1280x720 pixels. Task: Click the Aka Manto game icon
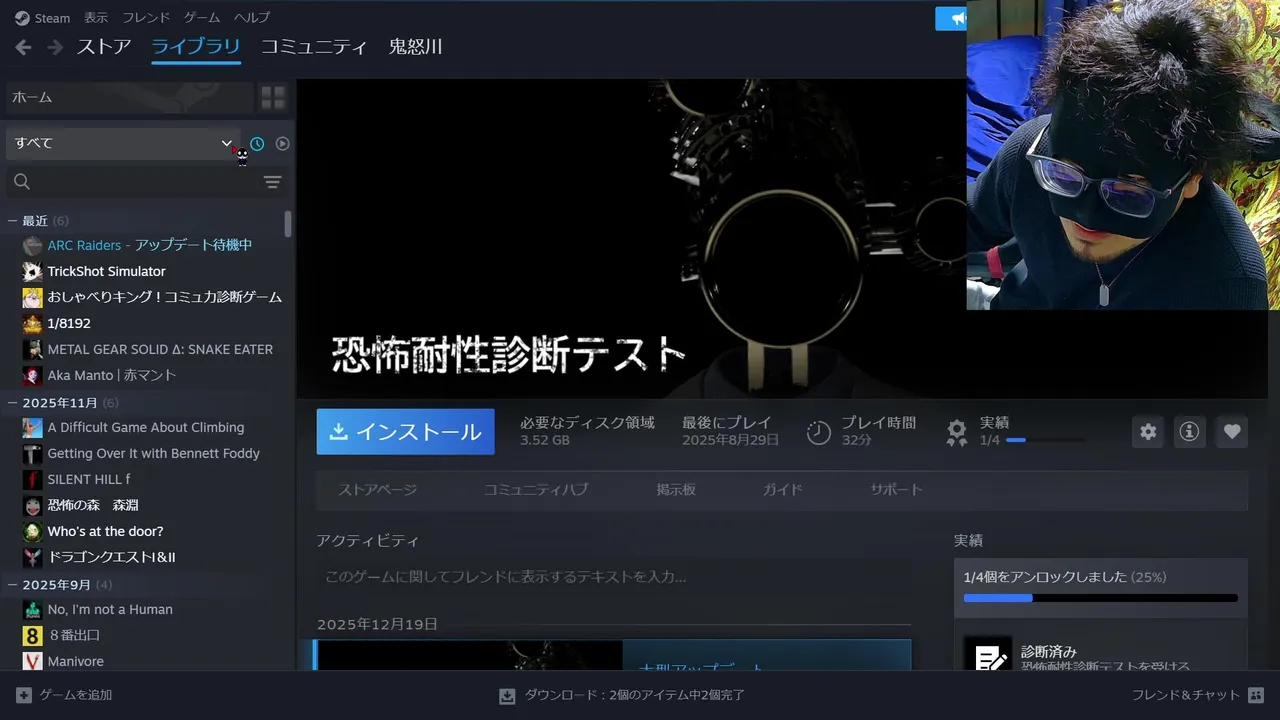coord(32,375)
